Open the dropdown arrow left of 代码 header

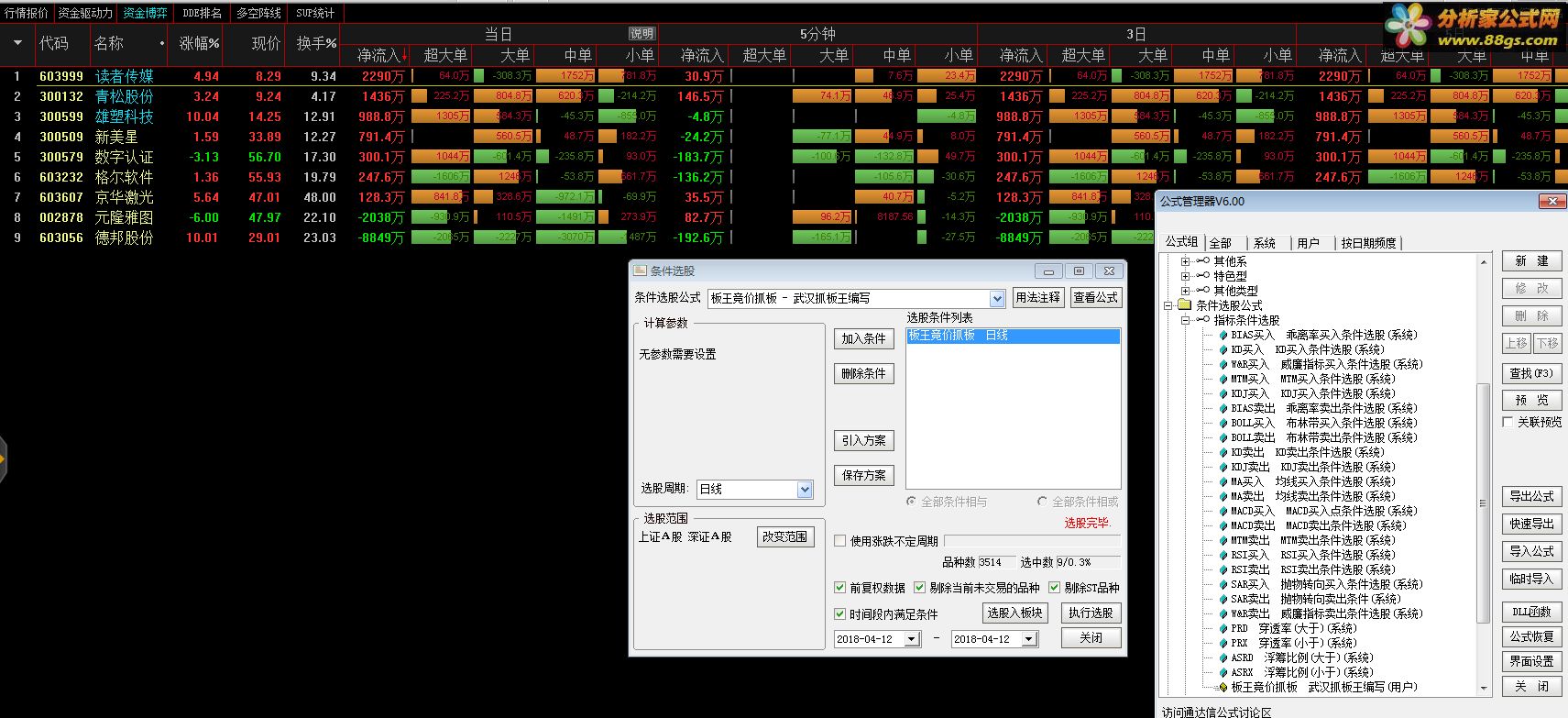click(16, 43)
